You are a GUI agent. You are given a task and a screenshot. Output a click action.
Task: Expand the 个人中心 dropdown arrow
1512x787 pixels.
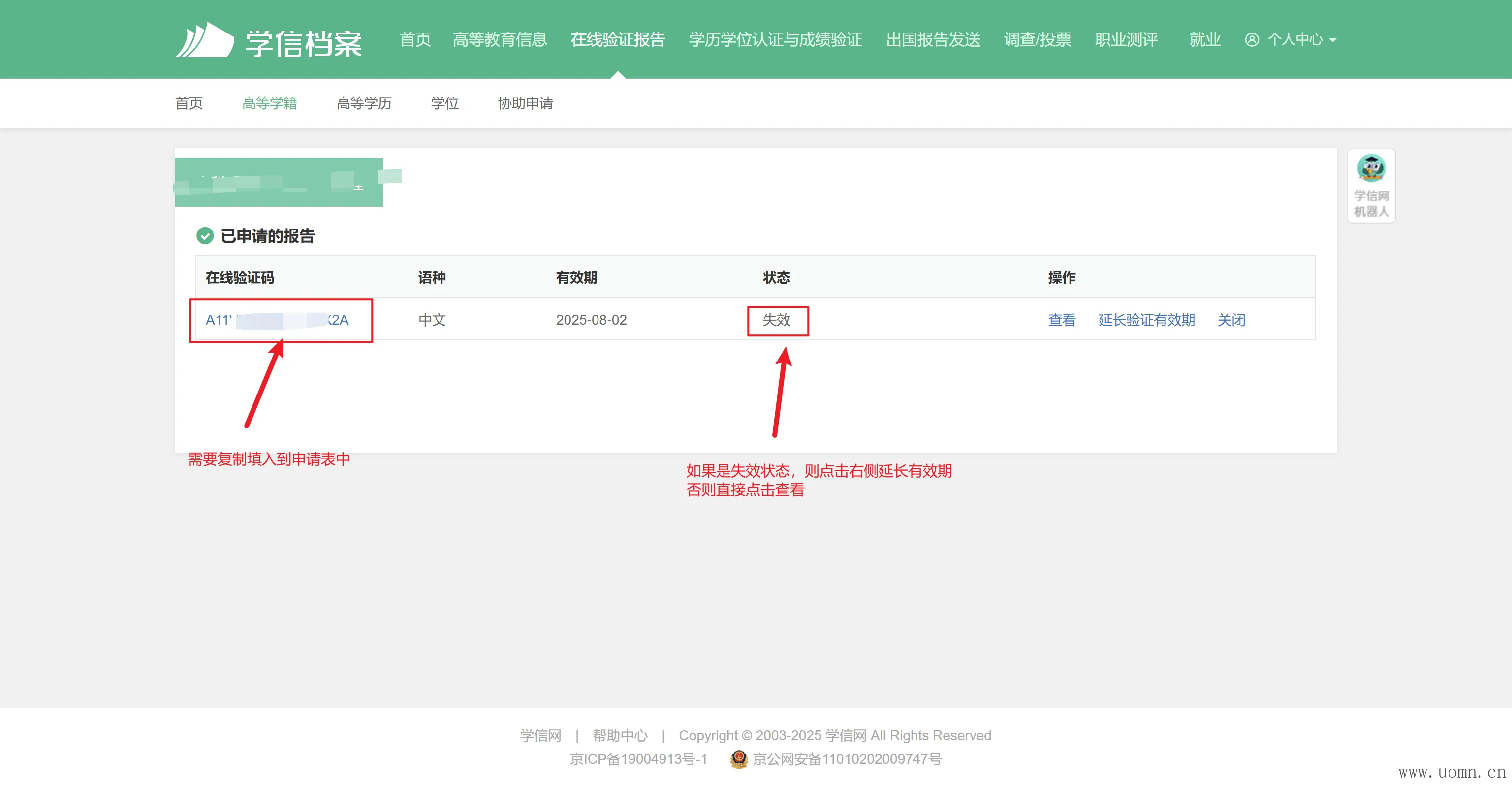pyautogui.click(x=1332, y=40)
